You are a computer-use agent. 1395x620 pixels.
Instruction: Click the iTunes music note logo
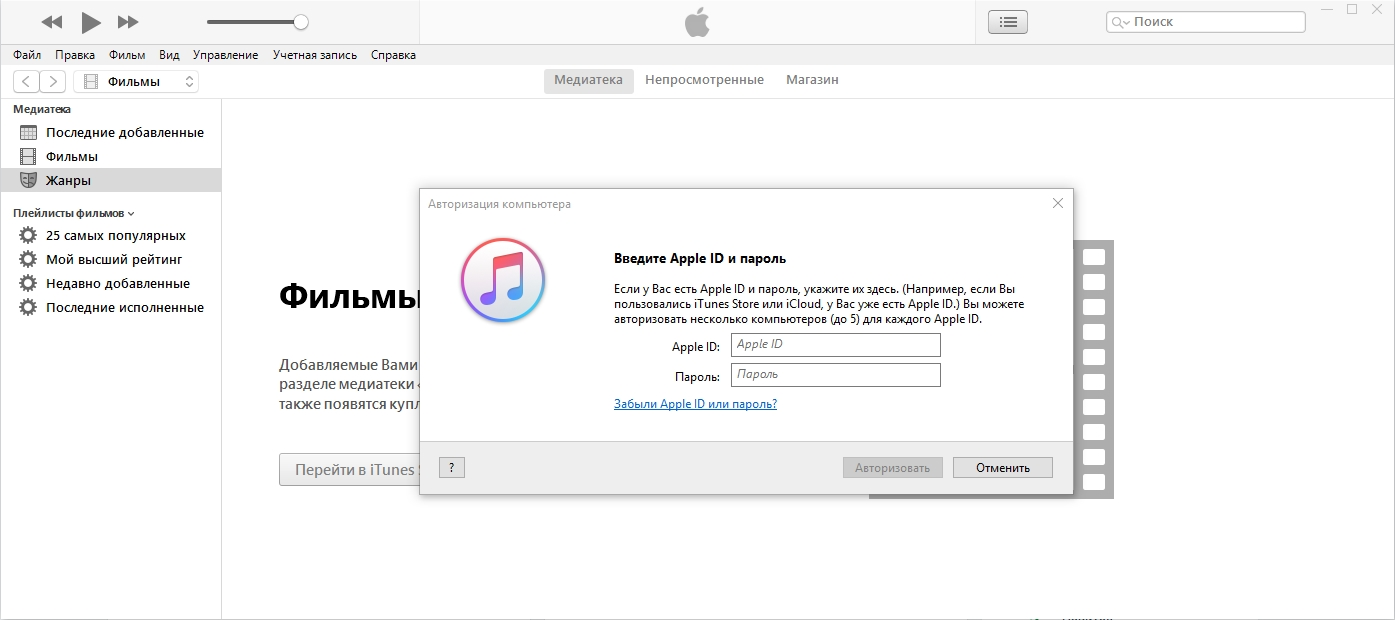(503, 281)
